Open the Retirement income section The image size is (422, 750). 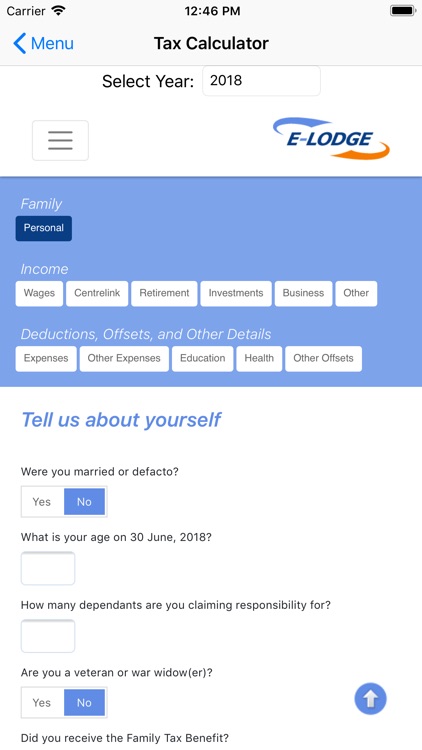(x=164, y=293)
